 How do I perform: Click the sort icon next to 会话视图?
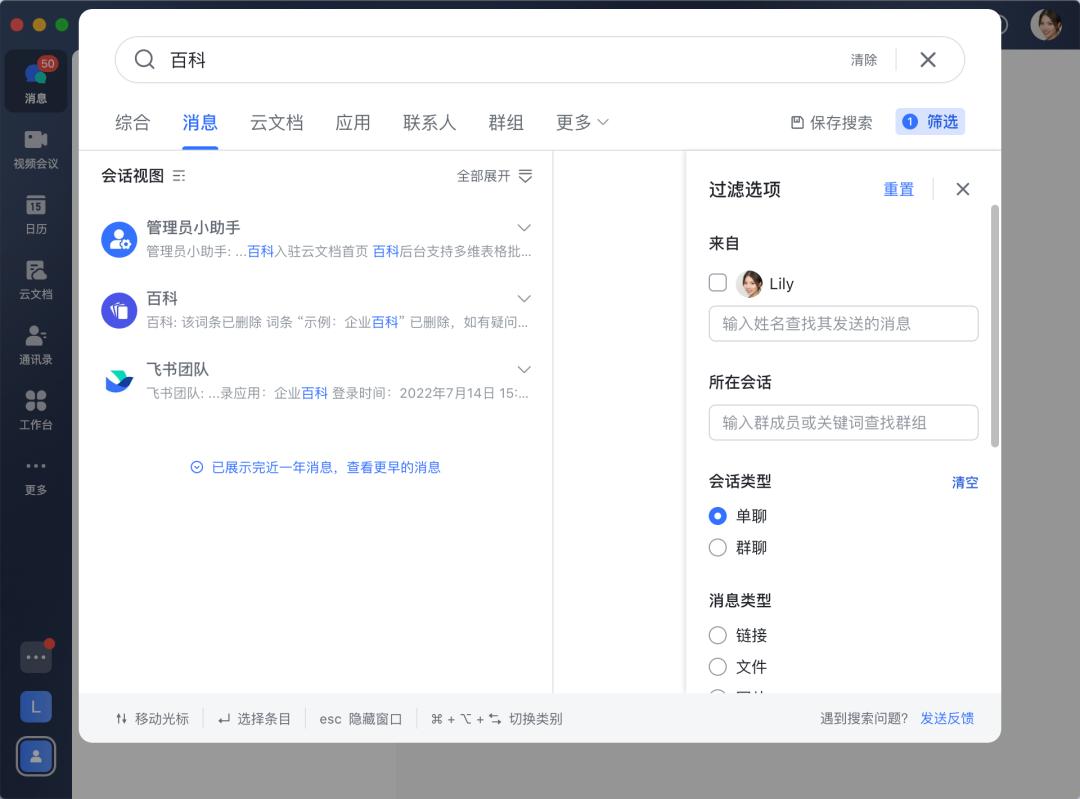pyautogui.click(x=180, y=176)
